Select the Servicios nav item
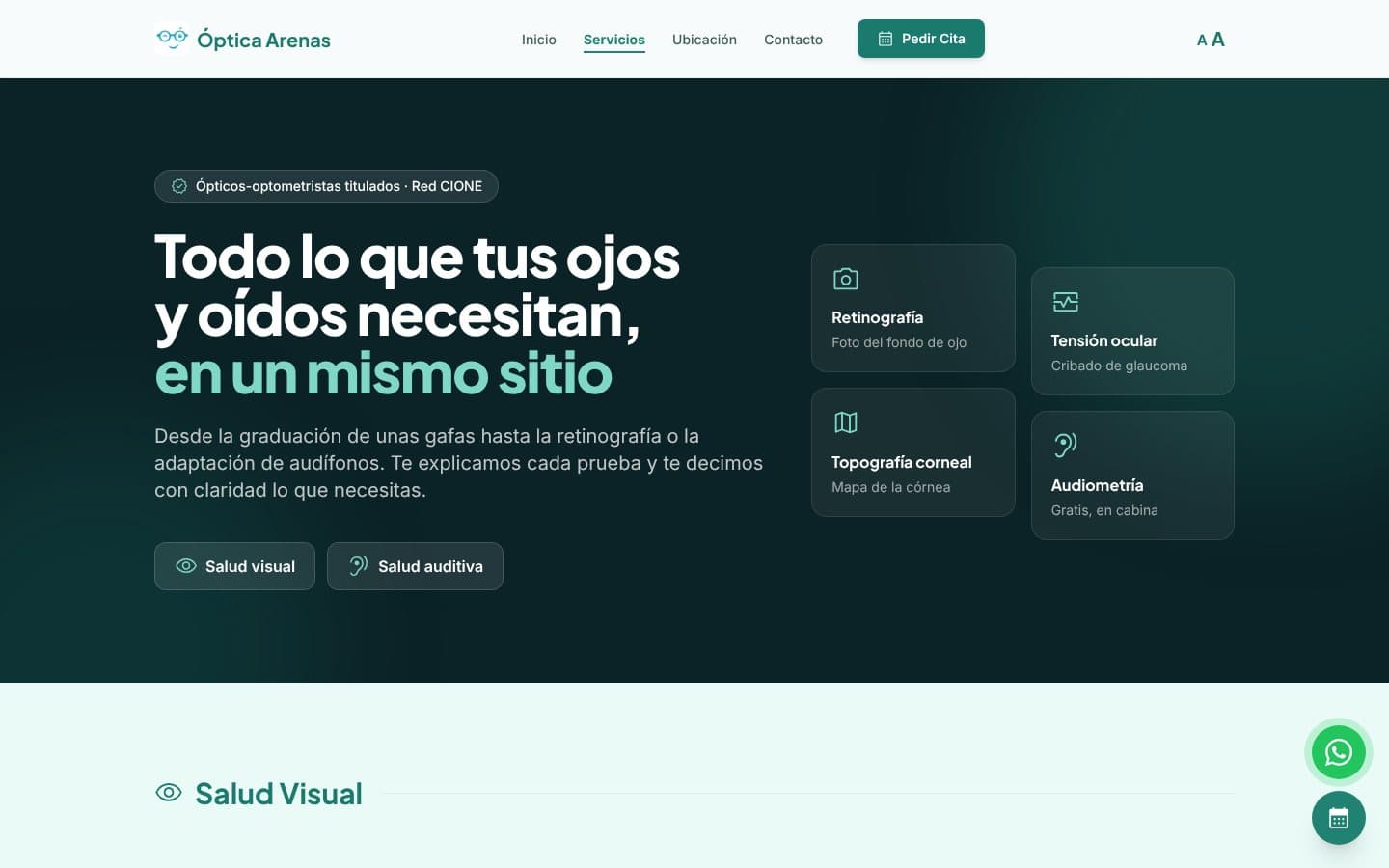This screenshot has width=1389, height=868. 613,40
